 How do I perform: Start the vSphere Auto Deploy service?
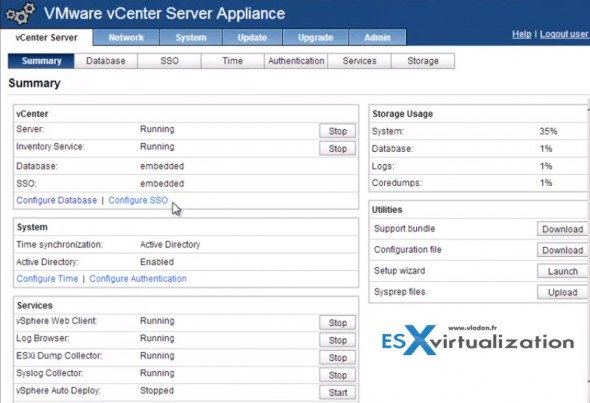coord(338,392)
